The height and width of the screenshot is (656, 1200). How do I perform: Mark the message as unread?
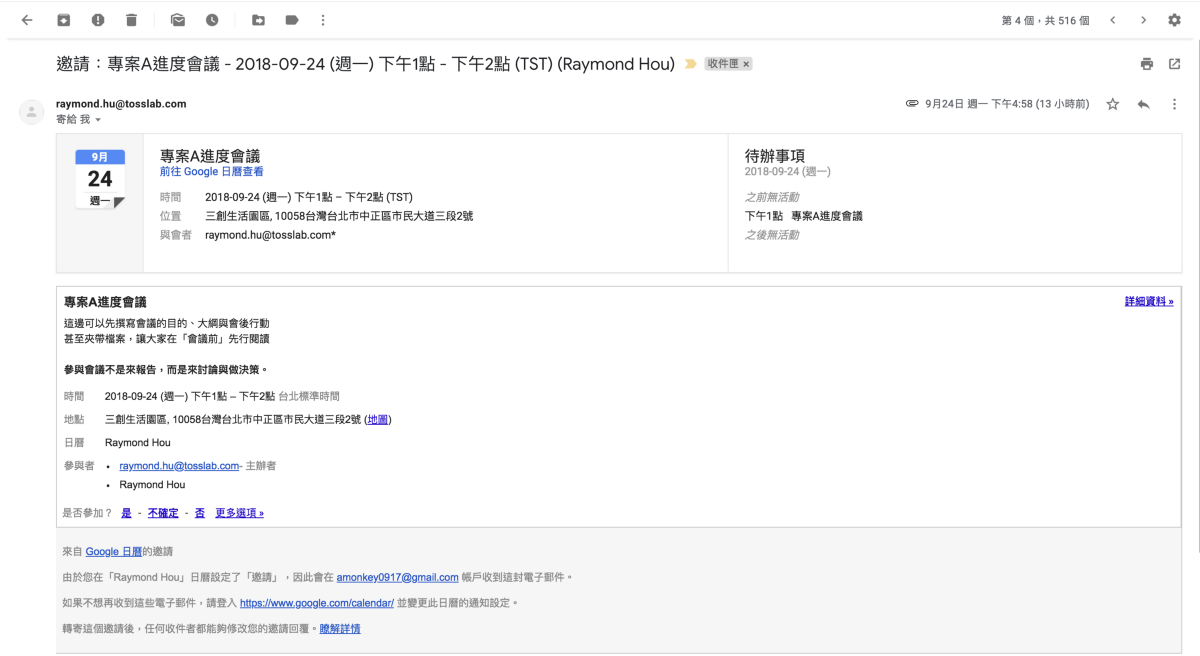tap(178, 20)
